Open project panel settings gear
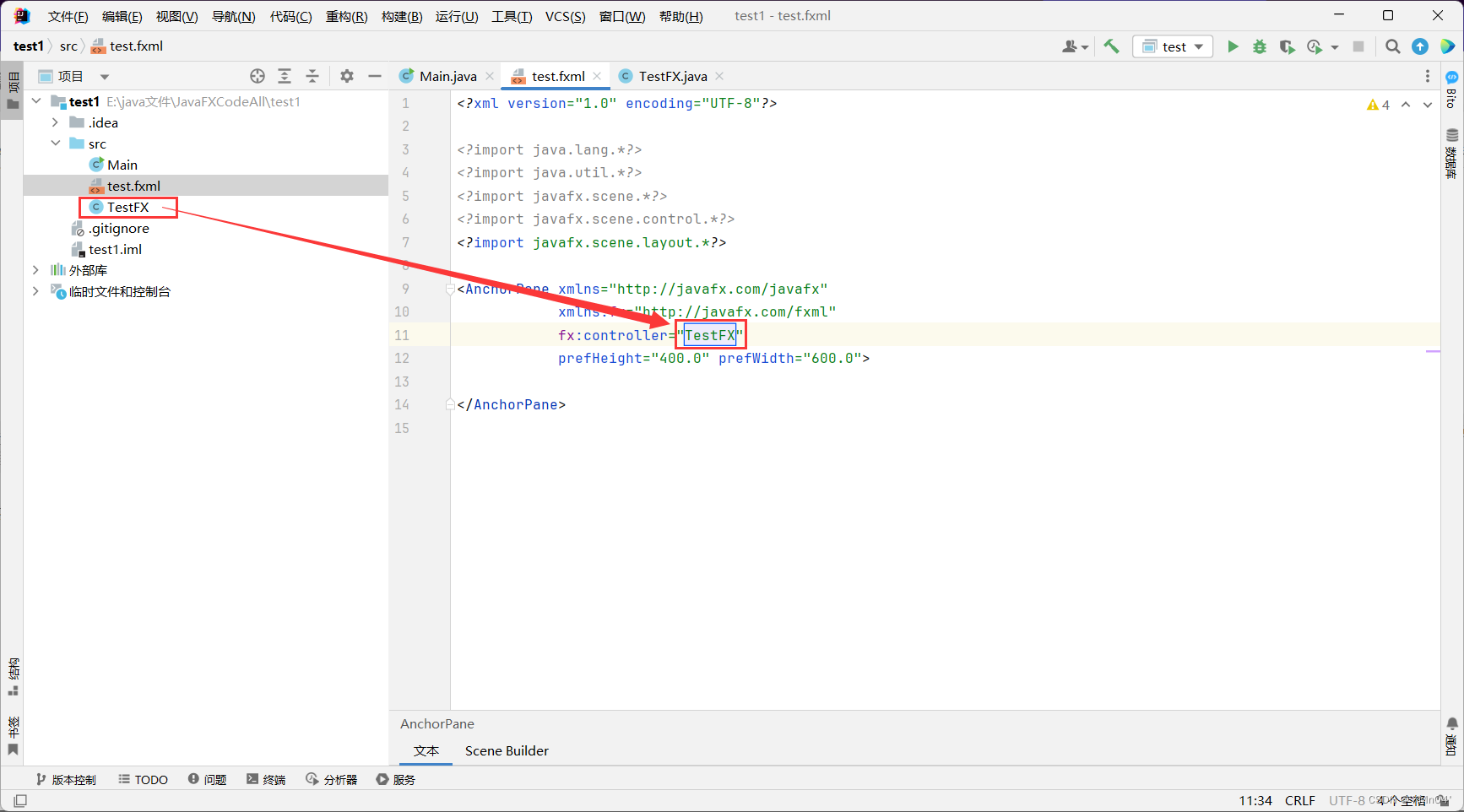 (347, 76)
